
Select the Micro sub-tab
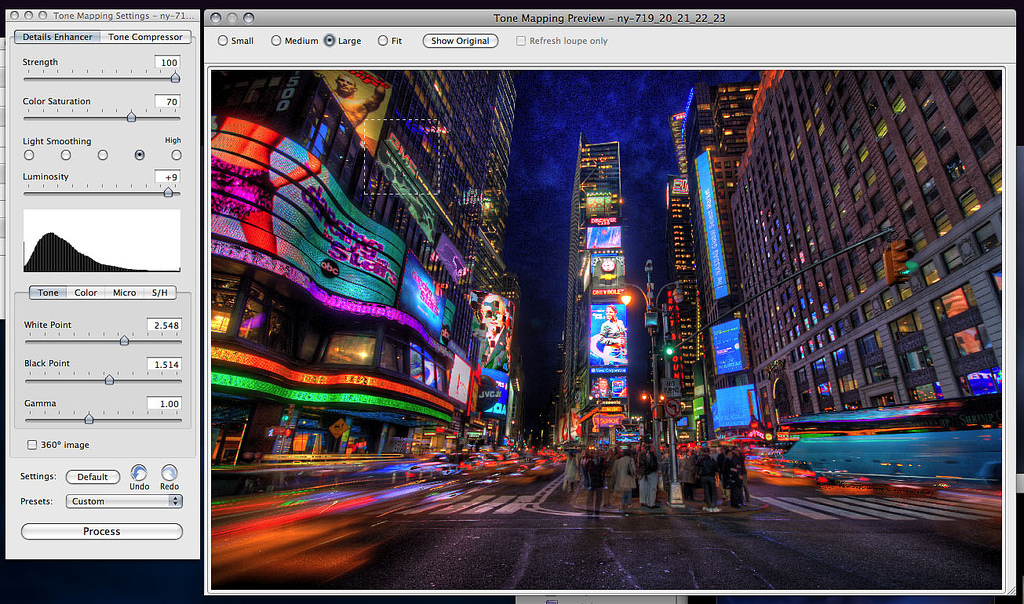click(x=124, y=293)
